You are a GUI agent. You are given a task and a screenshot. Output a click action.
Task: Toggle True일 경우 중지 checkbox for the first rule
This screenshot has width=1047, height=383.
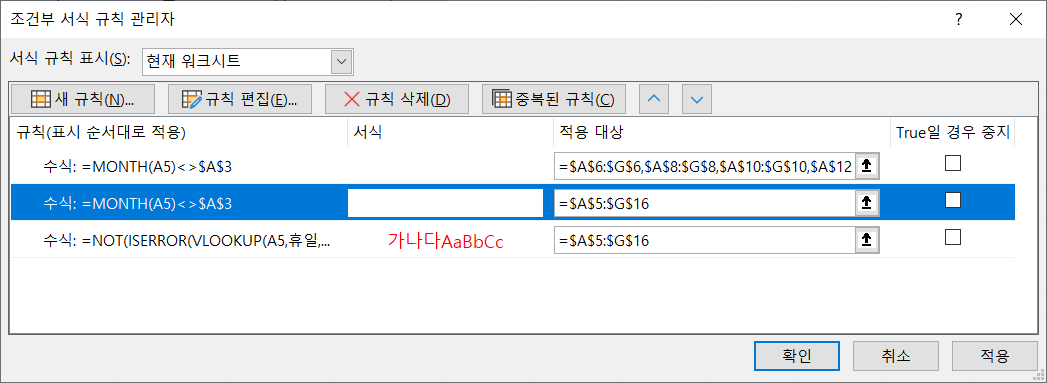952,163
